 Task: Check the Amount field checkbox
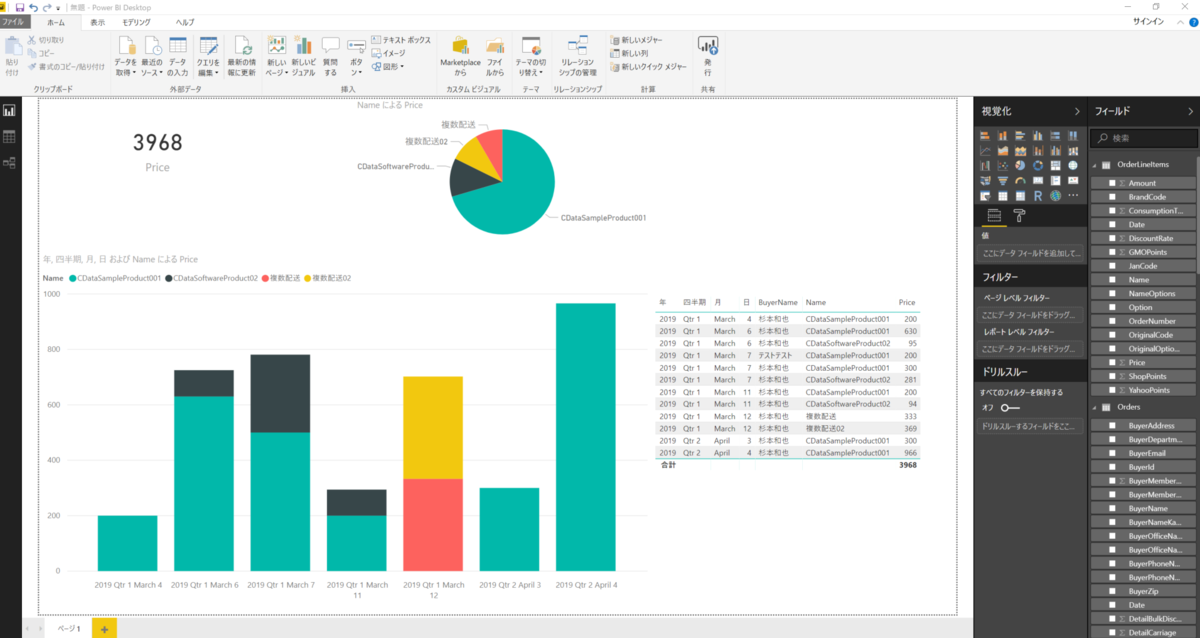1111,183
